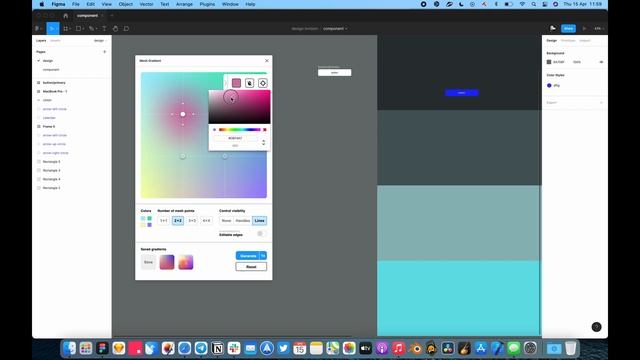Screen dimensions: 640x360
Task: Add a new page with plus icon
Action: click(x=104, y=52)
